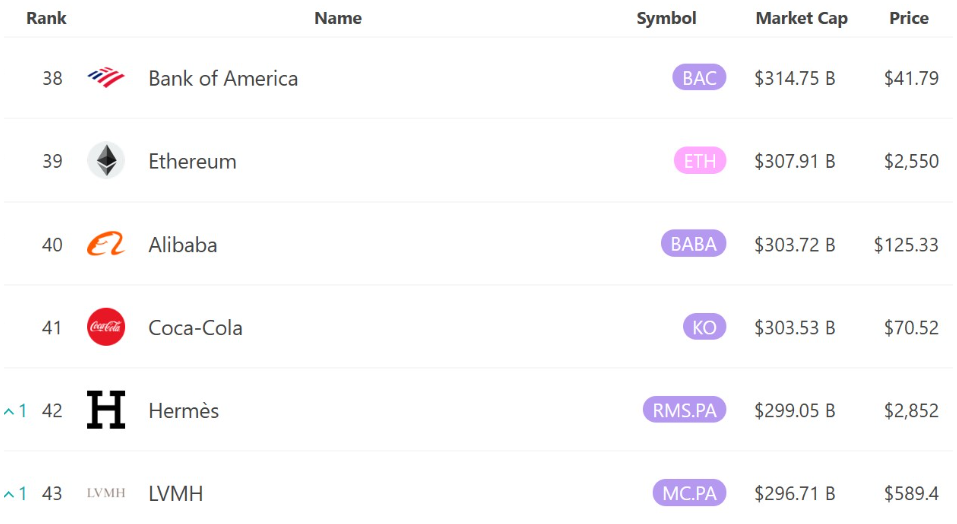Click the pink ETH symbol badge
The image size is (957, 524).
click(700, 160)
